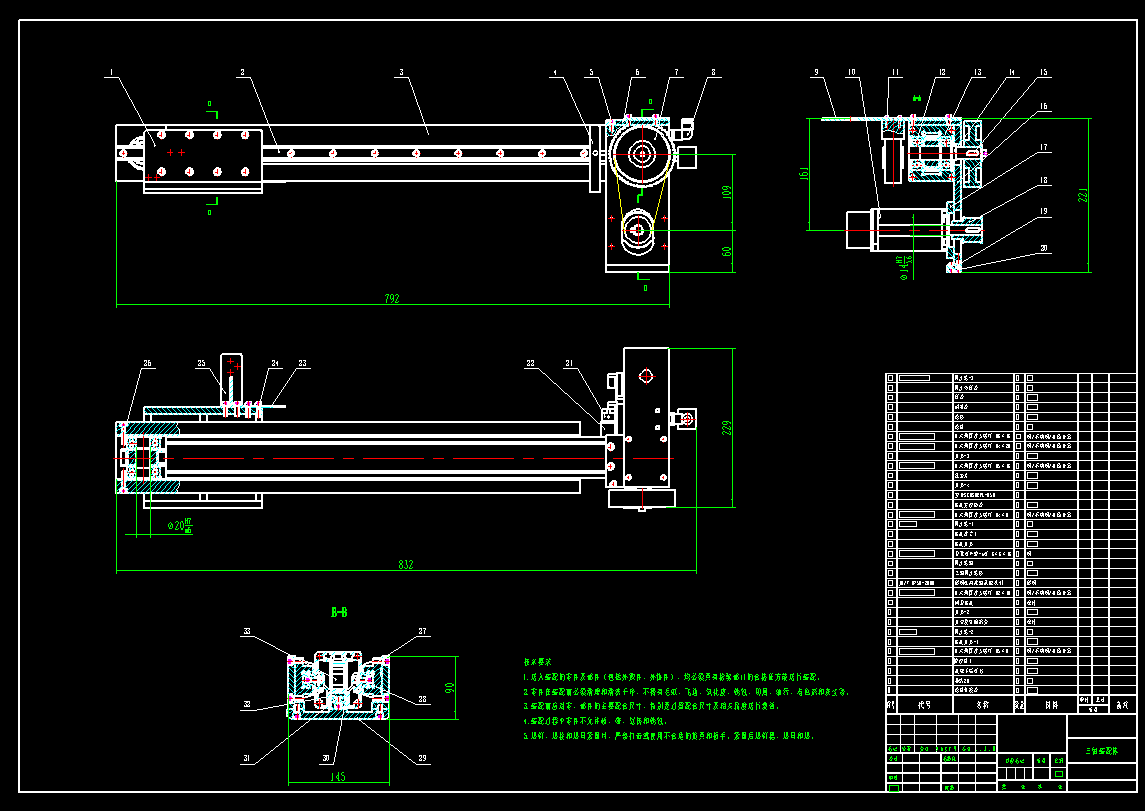Select the 90 height dimension of section B-B

(450, 688)
